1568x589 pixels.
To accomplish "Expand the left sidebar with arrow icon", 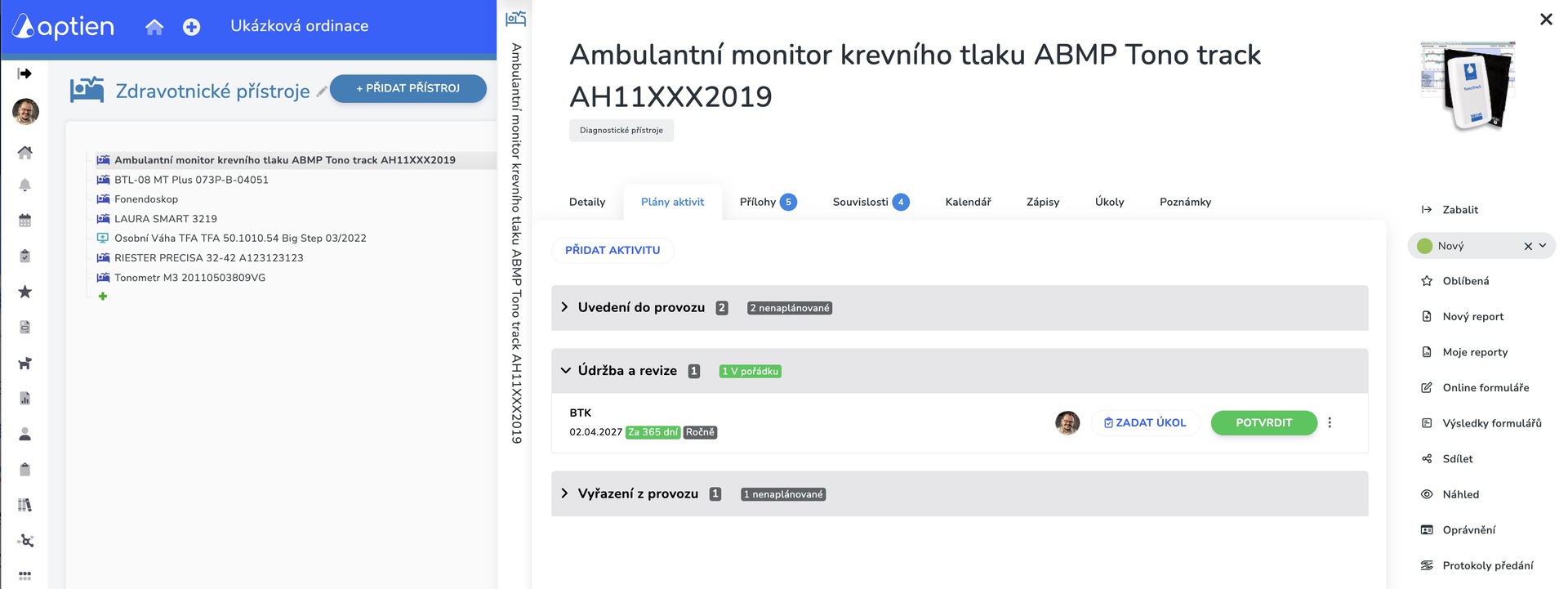I will coord(25,74).
